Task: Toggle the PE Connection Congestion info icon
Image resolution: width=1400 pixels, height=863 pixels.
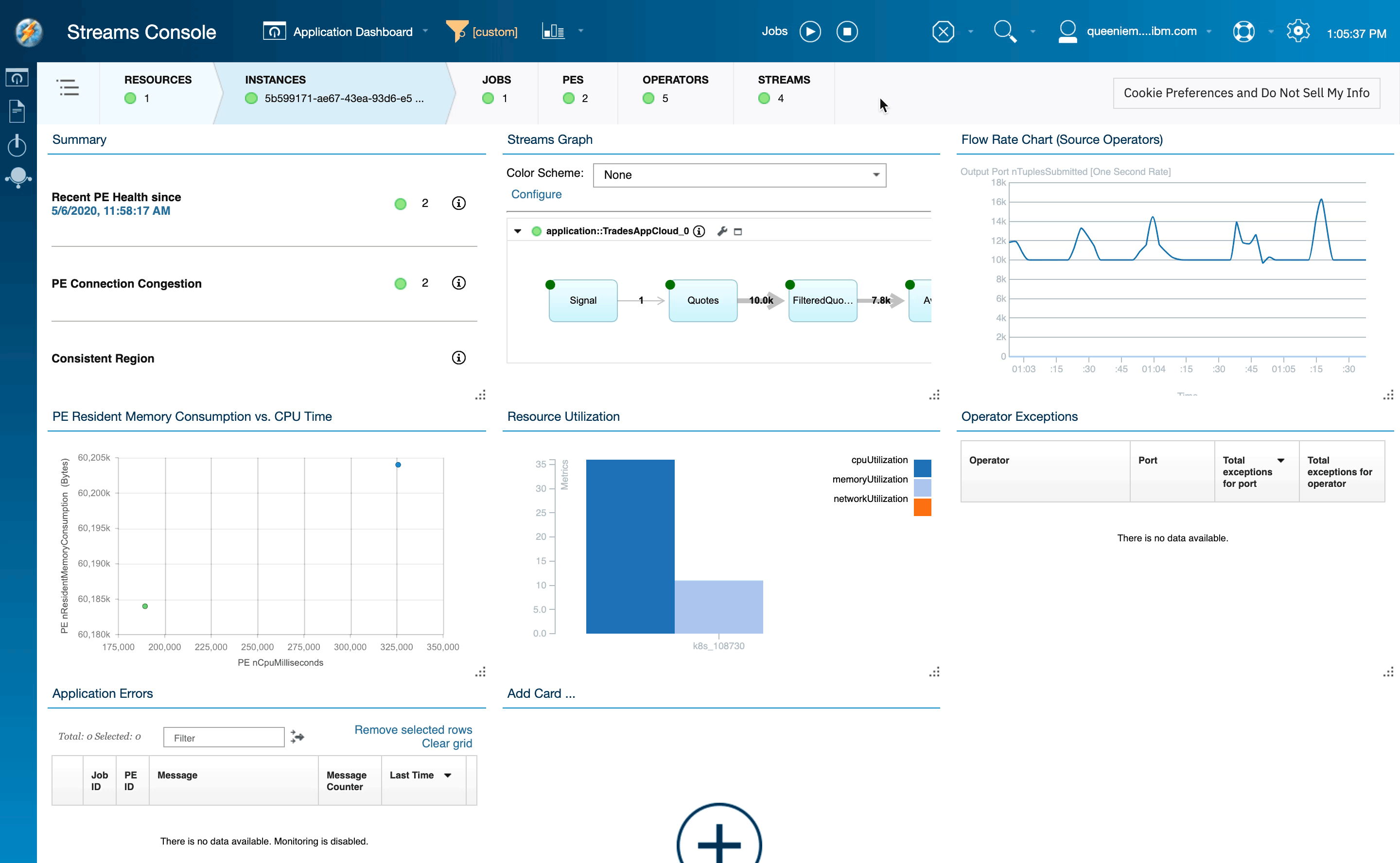Action: 460,284
